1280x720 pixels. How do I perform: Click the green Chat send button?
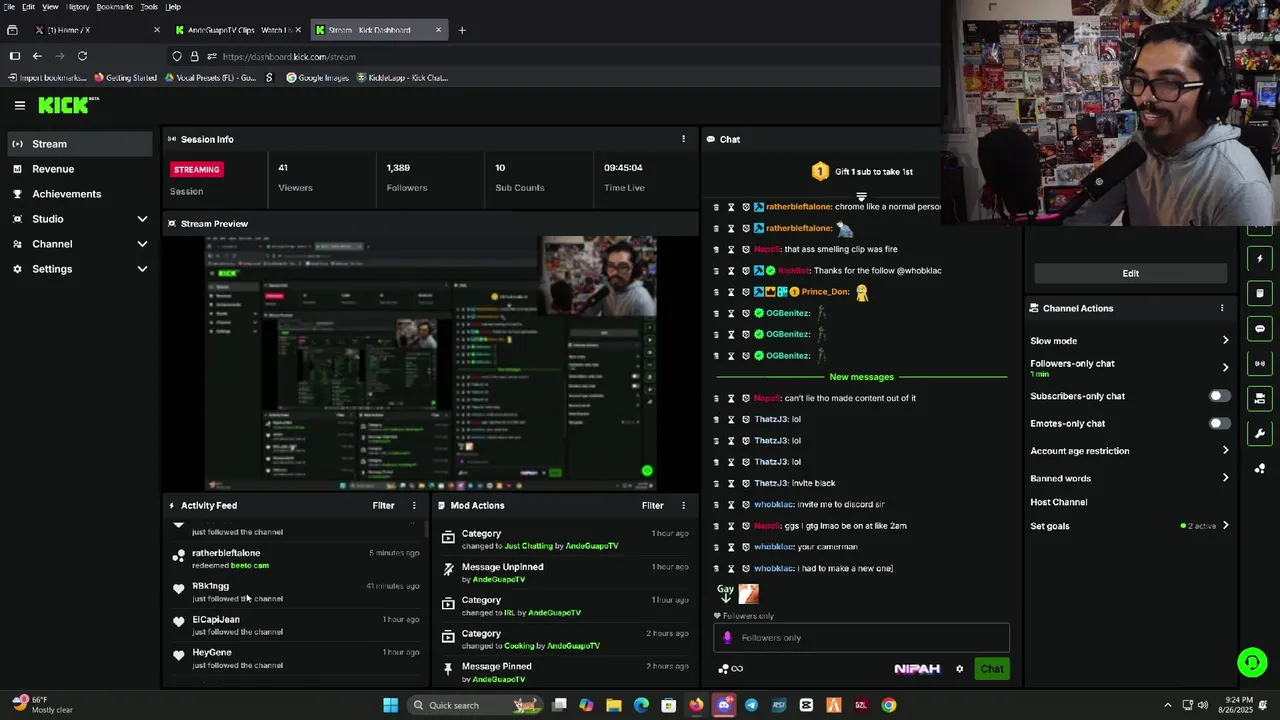click(x=991, y=669)
